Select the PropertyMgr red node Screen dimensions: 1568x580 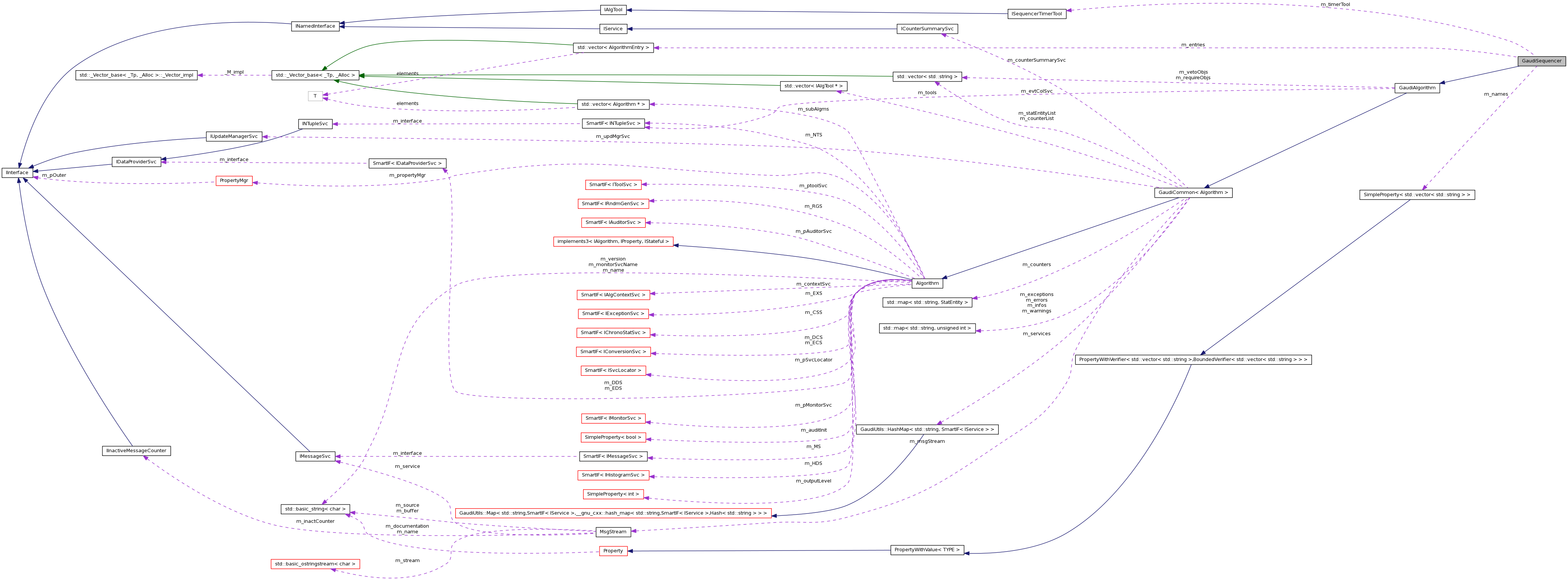[234, 181]
